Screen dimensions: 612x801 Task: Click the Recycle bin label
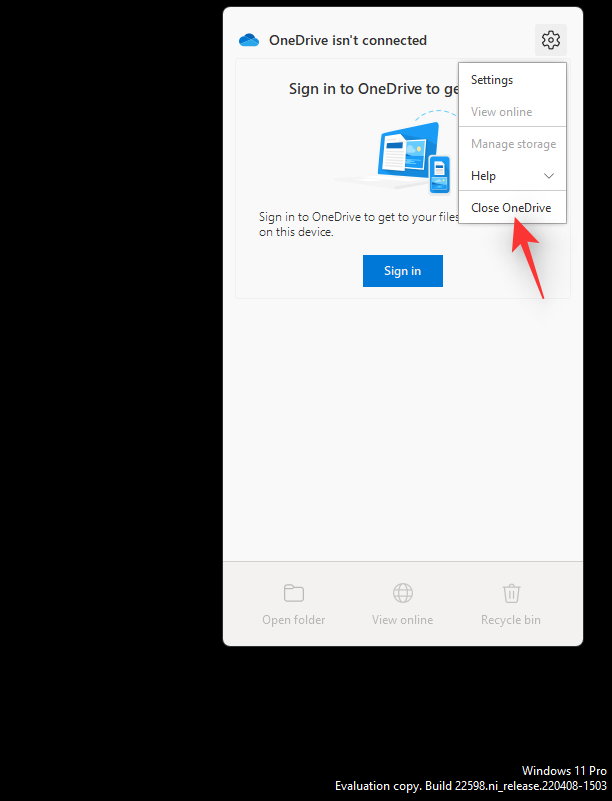pos(511,620)
